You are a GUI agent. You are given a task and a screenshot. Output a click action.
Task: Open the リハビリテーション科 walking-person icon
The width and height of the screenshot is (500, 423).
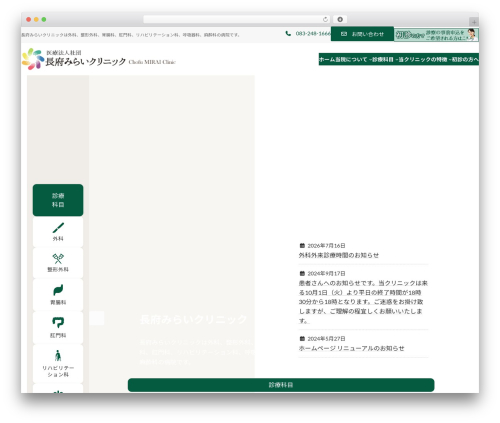(x=58, y=356)
